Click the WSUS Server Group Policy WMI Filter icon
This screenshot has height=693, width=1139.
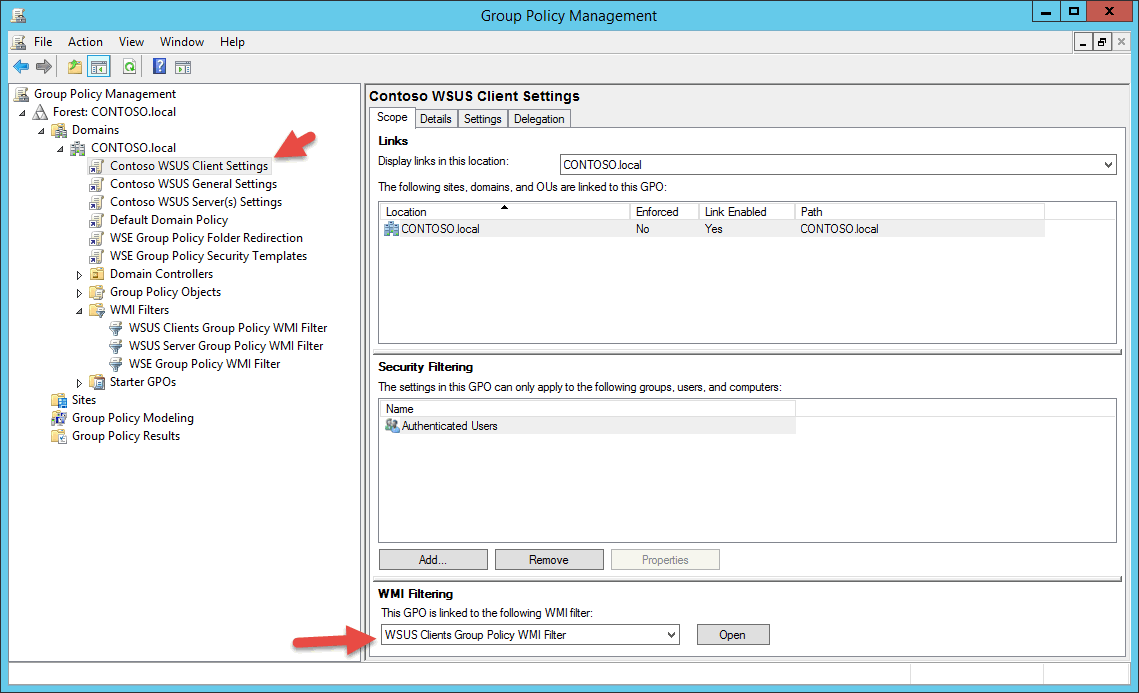[x=115, y=346]
